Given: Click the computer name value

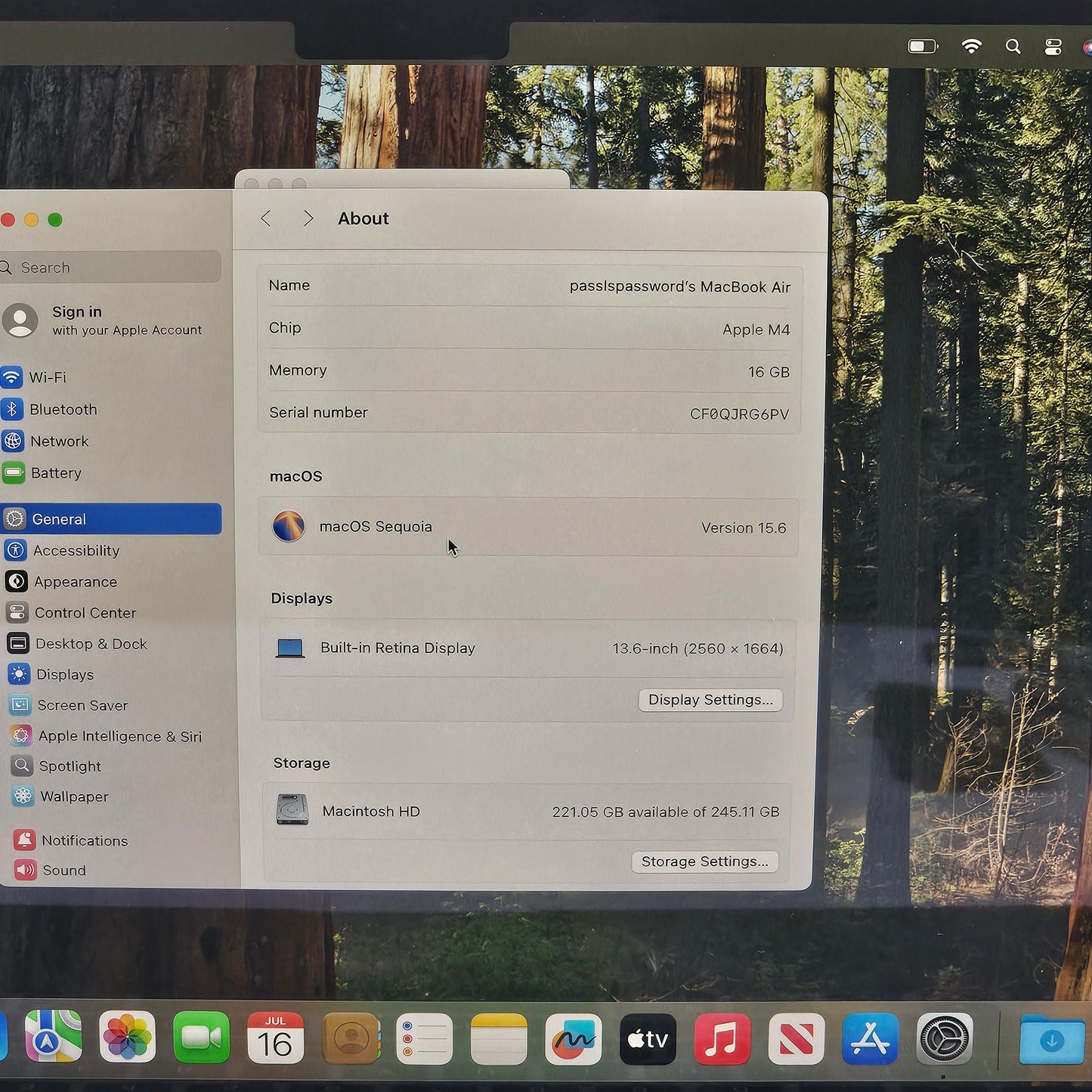Looking at the screenshot, I should (680, 287).
